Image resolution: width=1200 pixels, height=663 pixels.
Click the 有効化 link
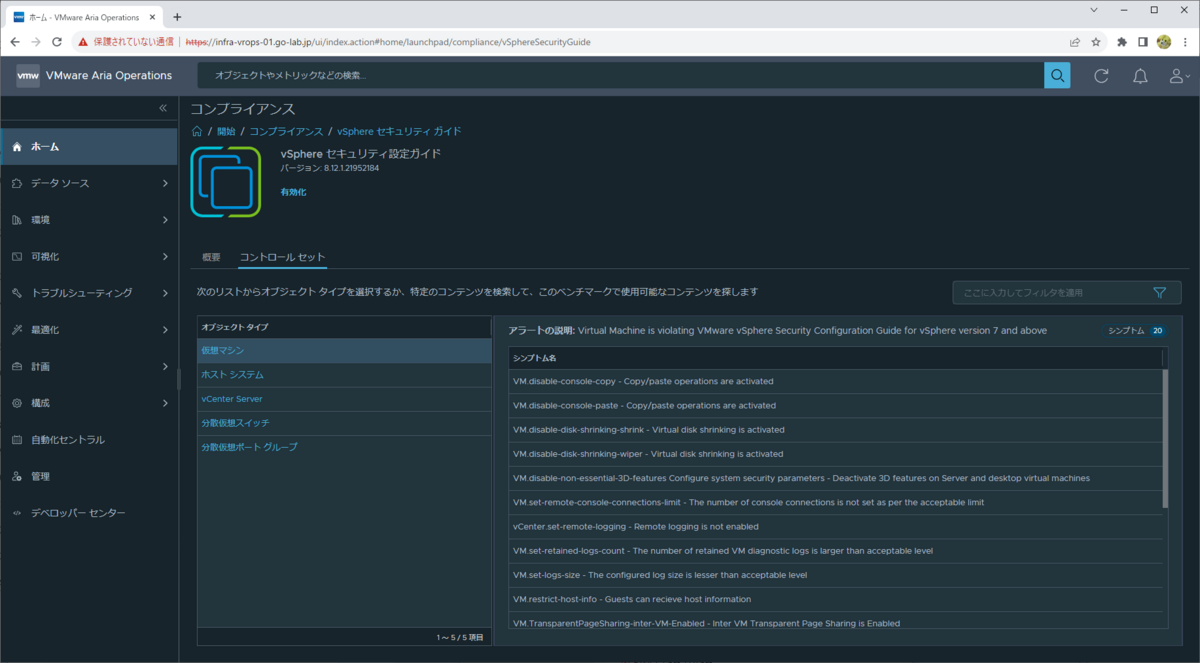[x=293, y=192]
